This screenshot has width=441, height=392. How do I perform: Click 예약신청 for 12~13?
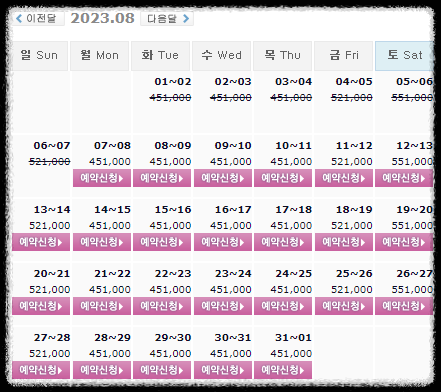pyautogui.click(x=404, y=178)
